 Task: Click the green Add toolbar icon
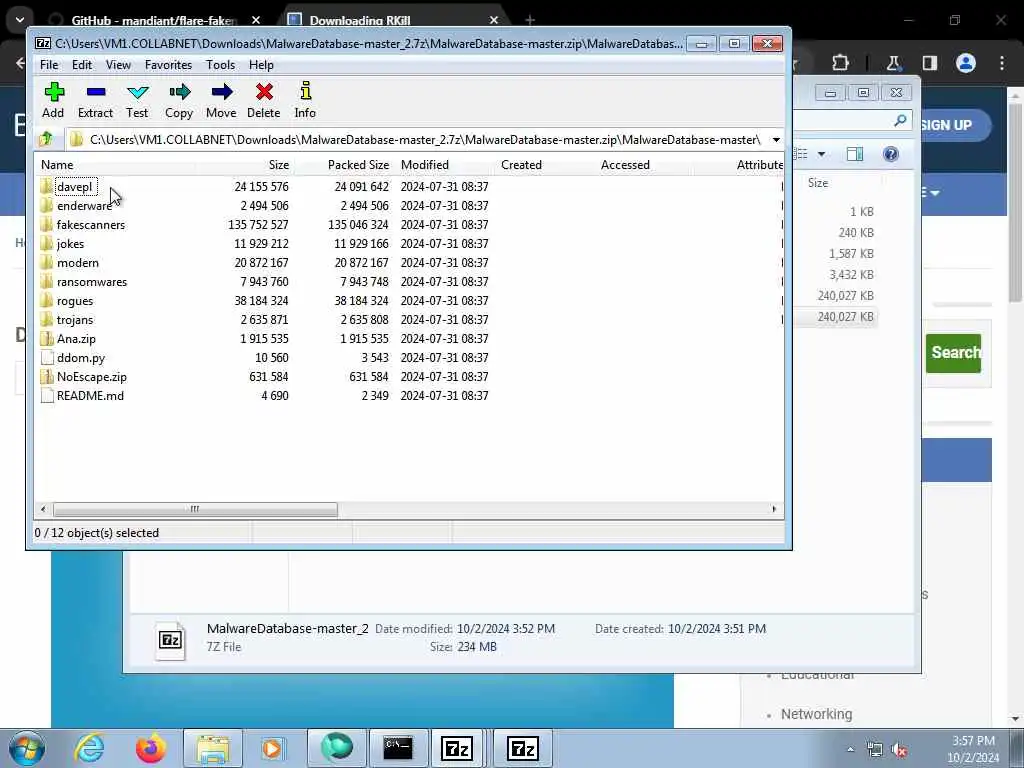(x=54, y=92)
